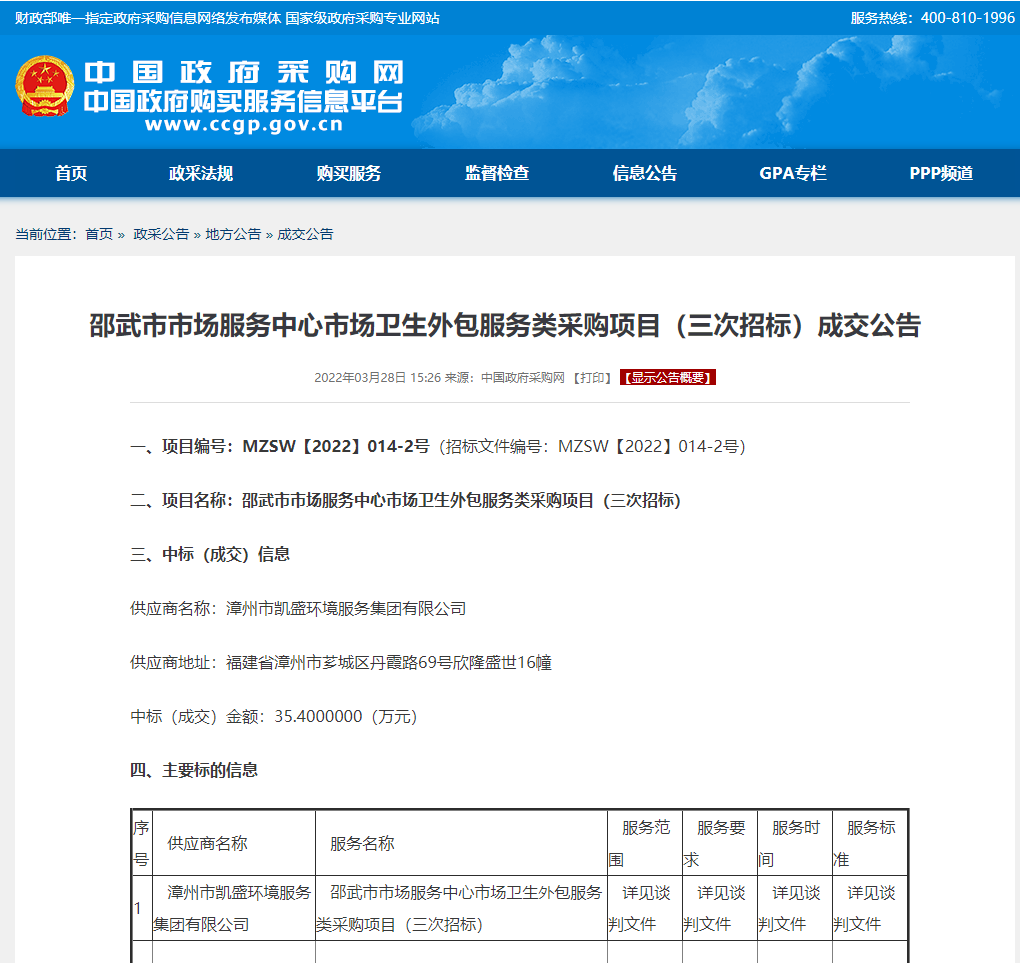Click the 中国政府购买服务信息平台 subtitle
Screen dimensions: 1020x963
click(x=244, y=102)
